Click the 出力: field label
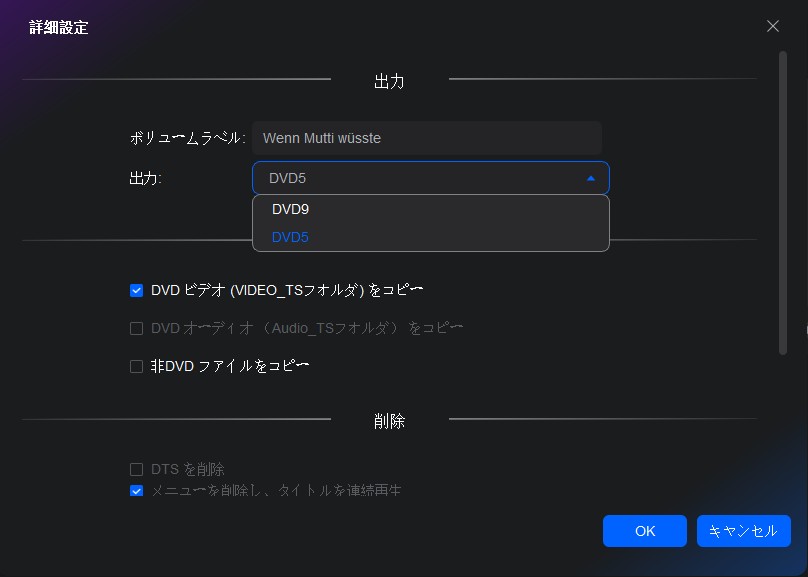 click(145, 178)
